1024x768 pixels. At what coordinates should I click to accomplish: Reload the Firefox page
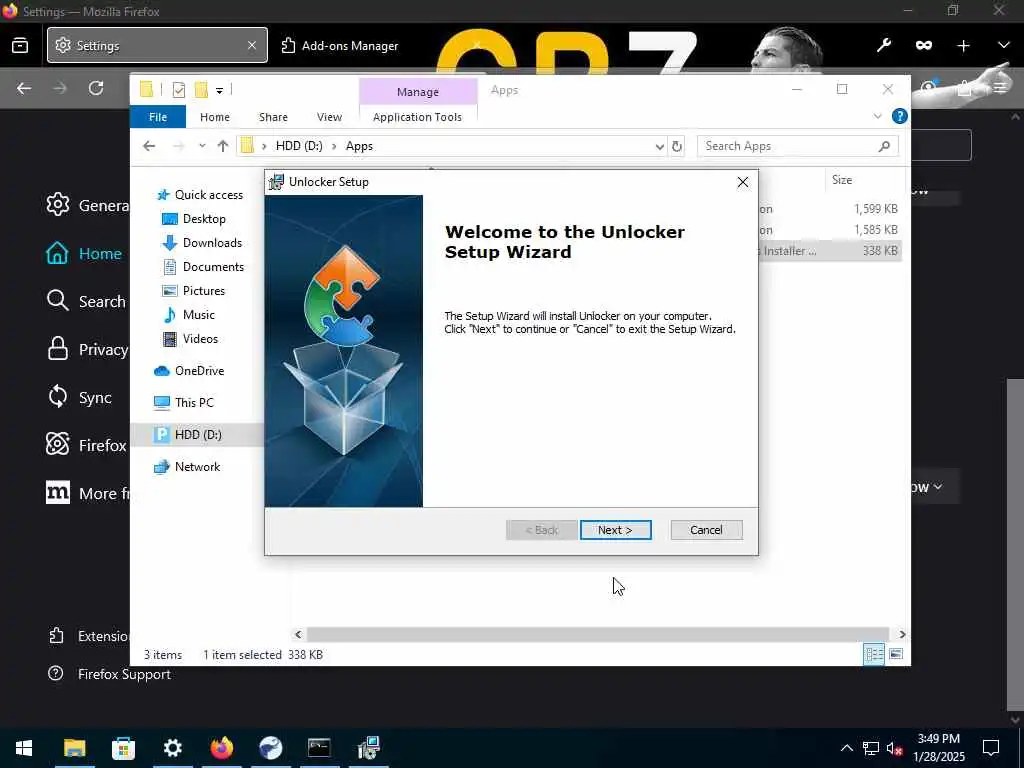96,88
